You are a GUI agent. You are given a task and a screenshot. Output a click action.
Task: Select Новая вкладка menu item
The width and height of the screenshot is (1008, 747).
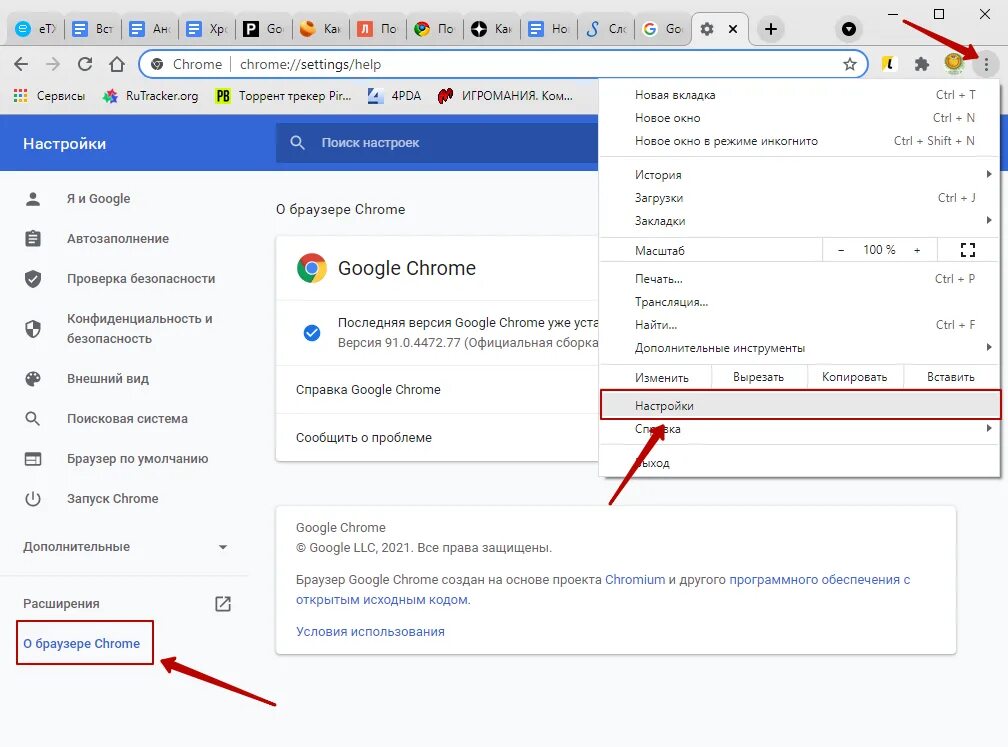[799, 94]
